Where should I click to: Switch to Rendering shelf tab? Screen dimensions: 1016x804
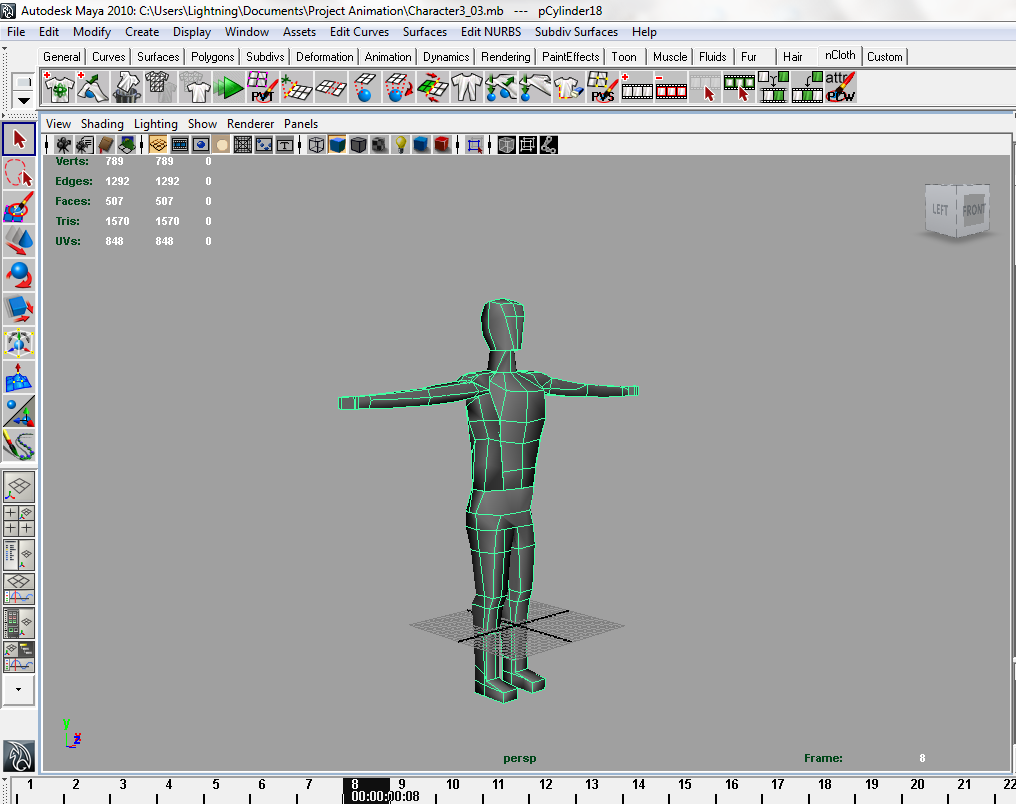click(505, 57)
